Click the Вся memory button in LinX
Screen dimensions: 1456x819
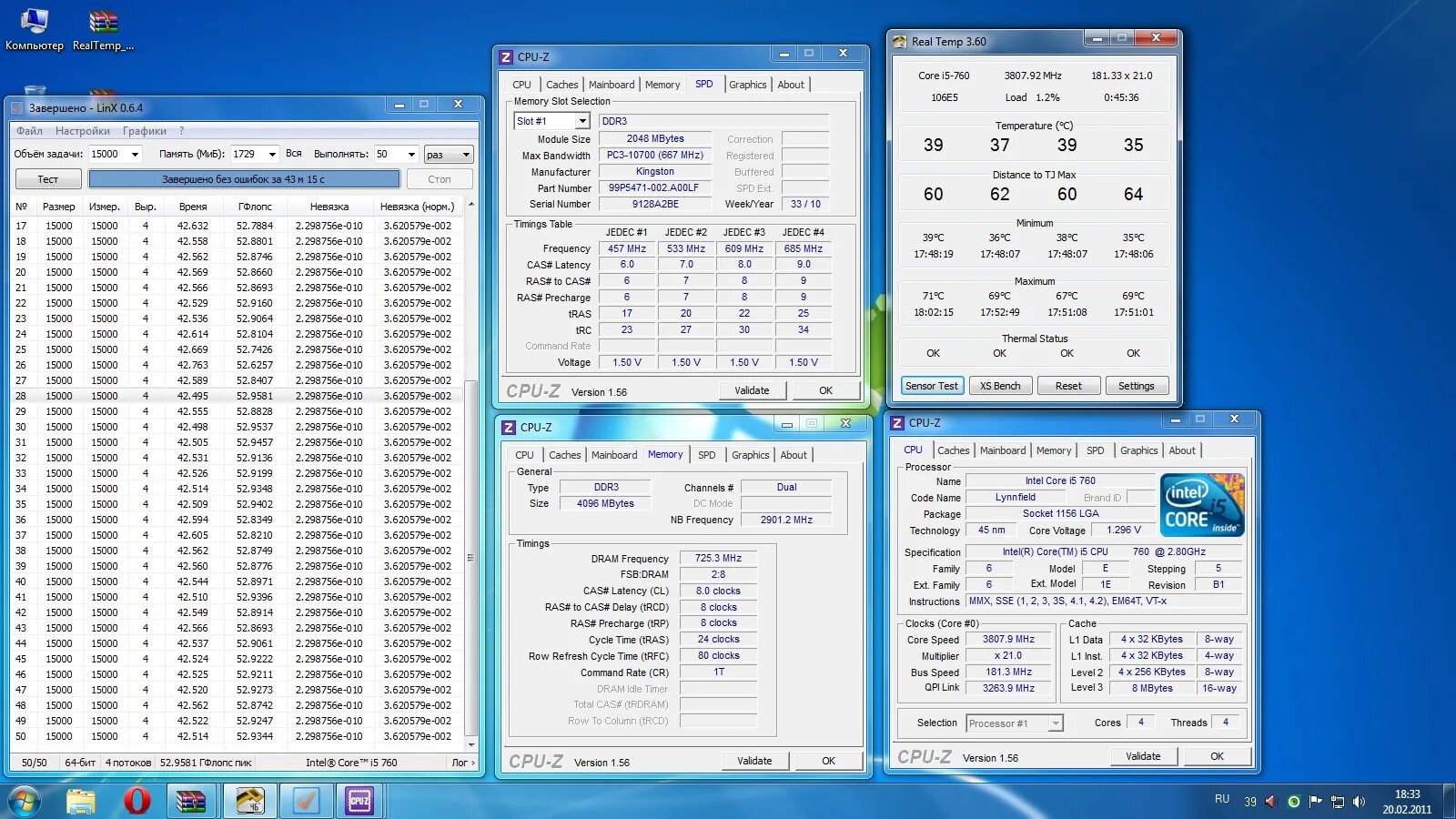(x=293, y=154)
